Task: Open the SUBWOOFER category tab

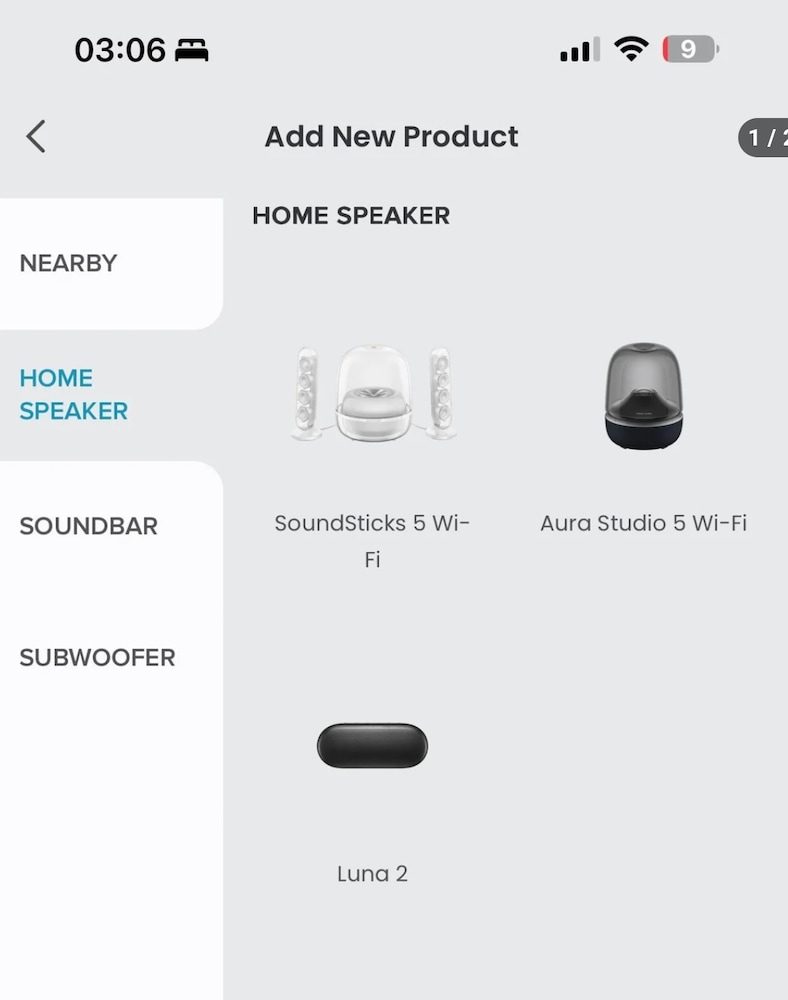Action: click(97, 657)
